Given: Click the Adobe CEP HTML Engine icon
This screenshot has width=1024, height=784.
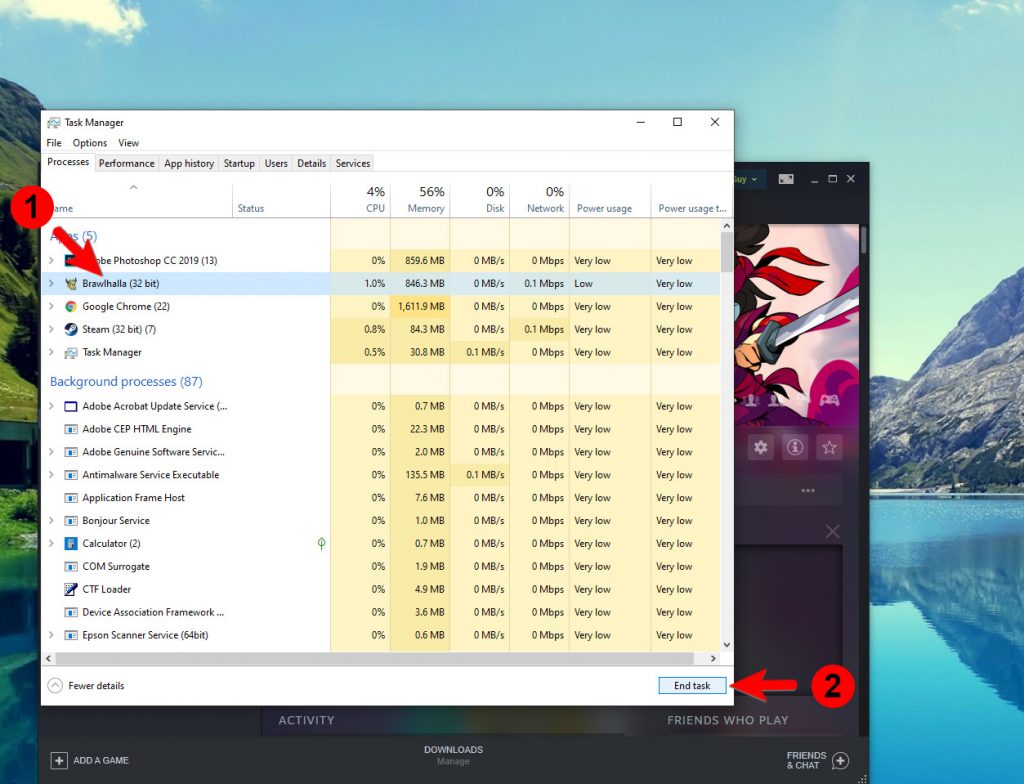Looking at the screenshot, I should pos(71,429).
